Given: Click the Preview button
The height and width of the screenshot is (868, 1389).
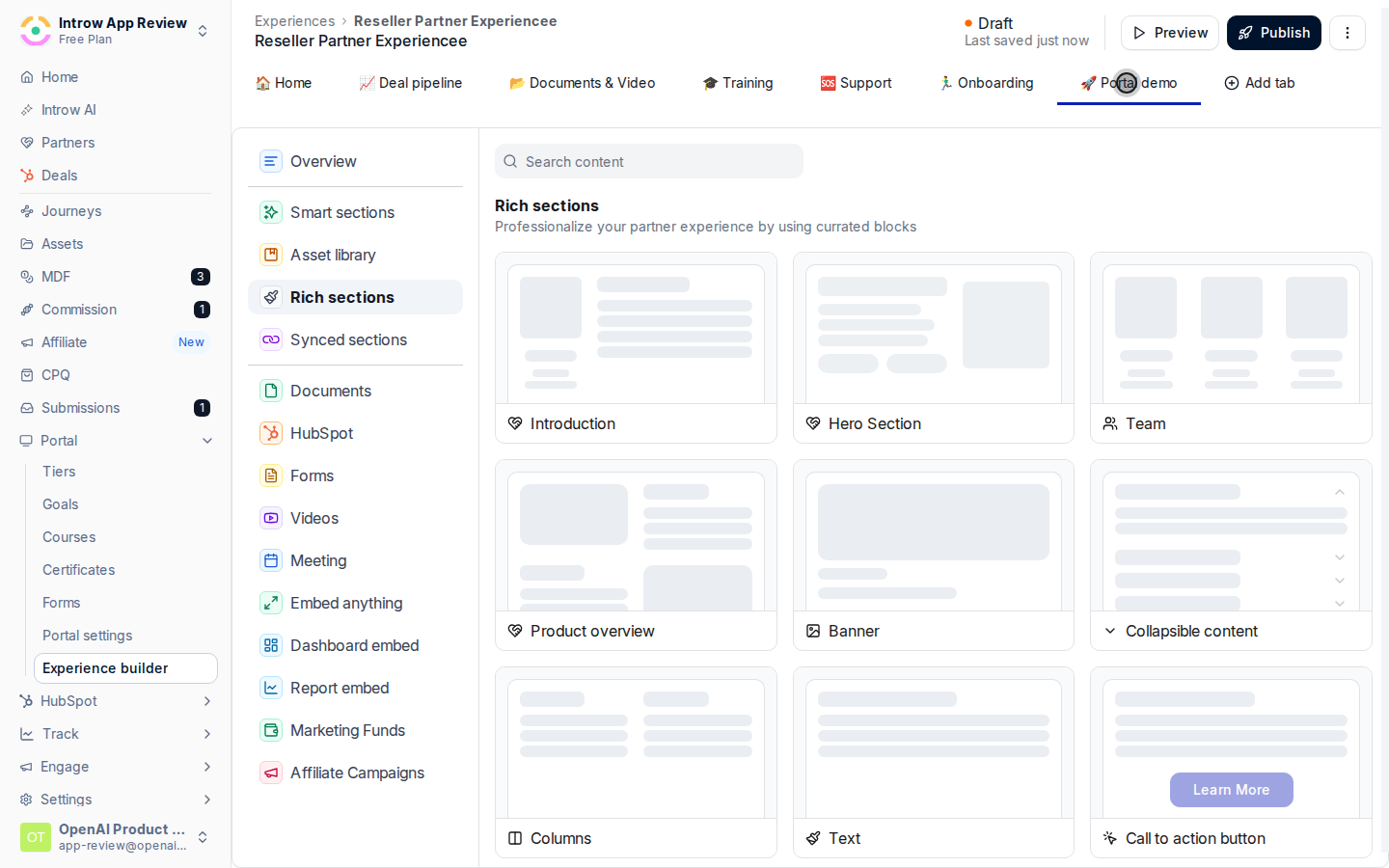Looking at the screenshot, I should [1169, 33].
